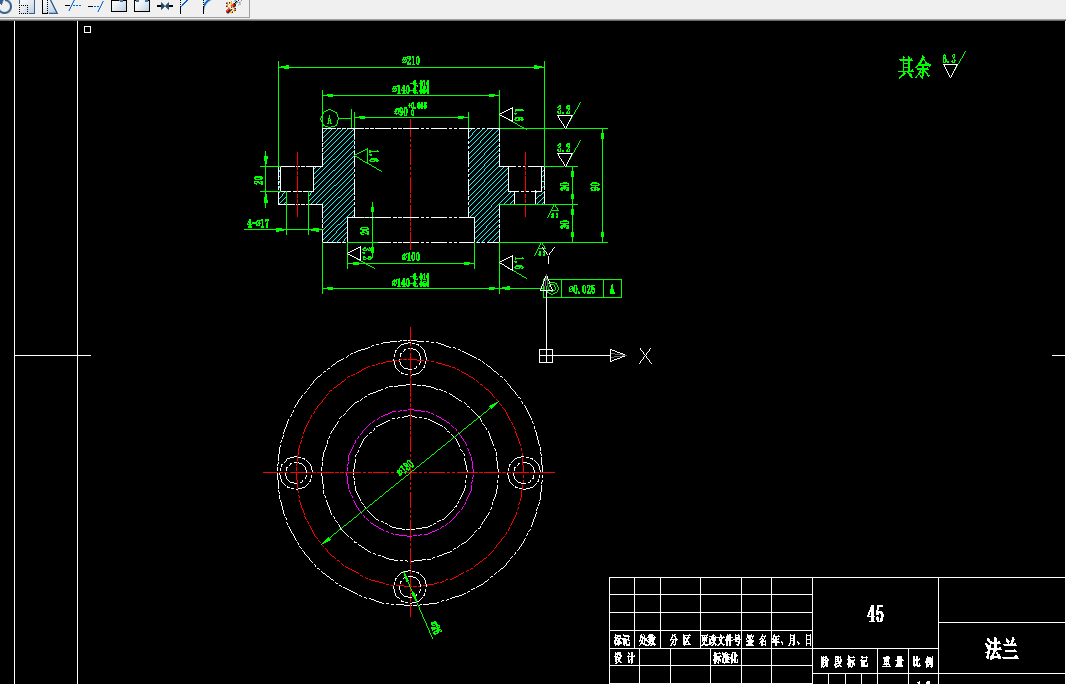Select the ⌀90 toleranced dimension text
The width and height of the screenshot is (1066, 684).
pos(411,109)
